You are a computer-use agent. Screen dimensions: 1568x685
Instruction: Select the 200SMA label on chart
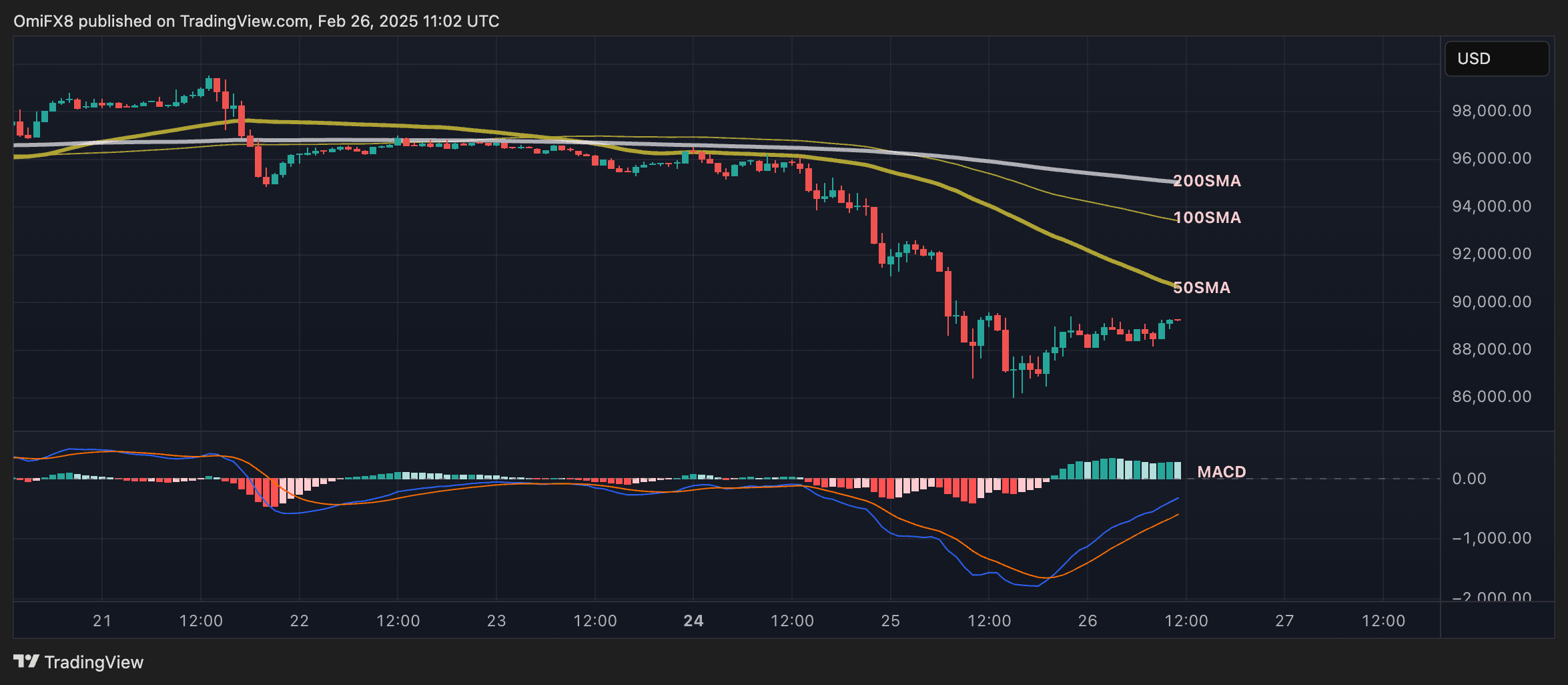[1207, 181]
